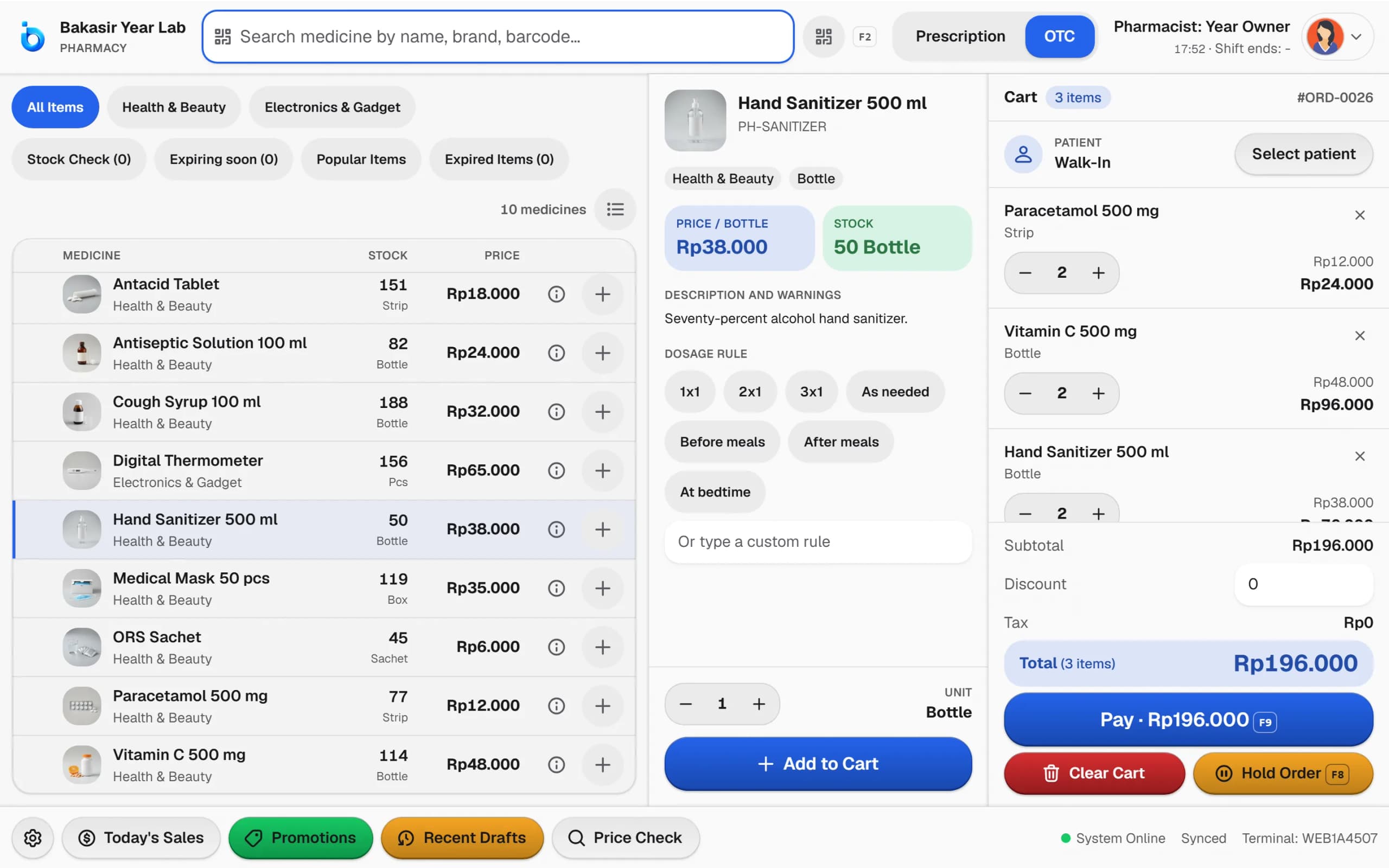Open Expiring soon (0) filter
Screen dimensions: 1389x868
click(224, 159)
